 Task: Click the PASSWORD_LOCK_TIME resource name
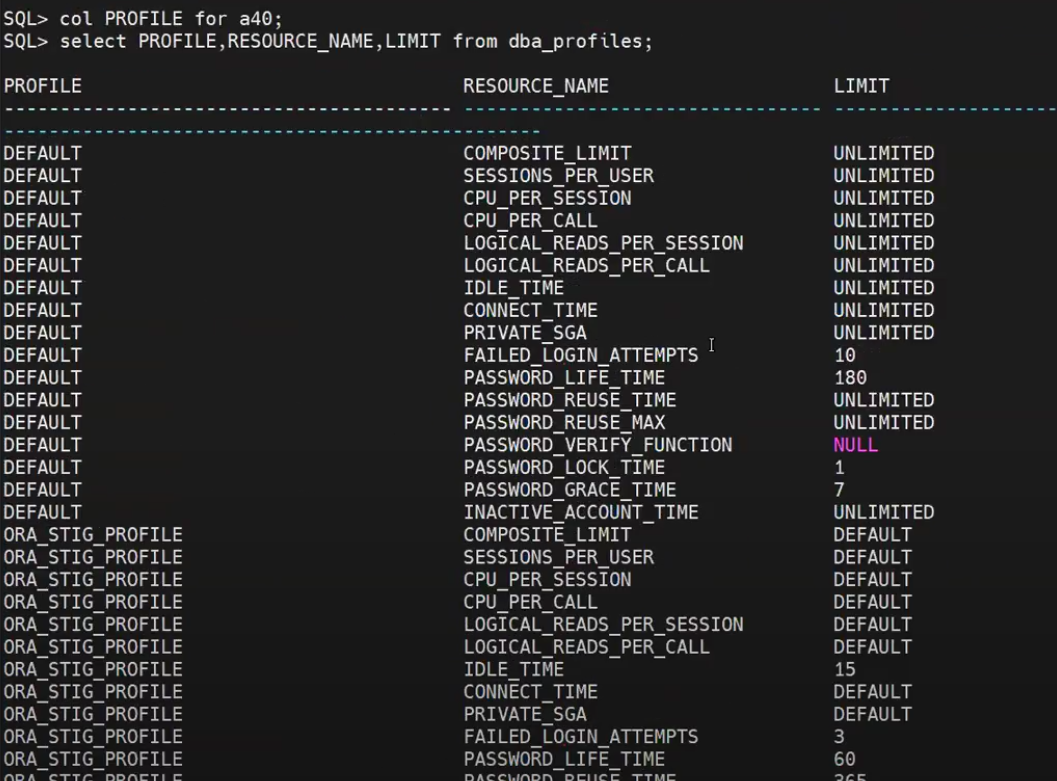[x=564, y=468]
